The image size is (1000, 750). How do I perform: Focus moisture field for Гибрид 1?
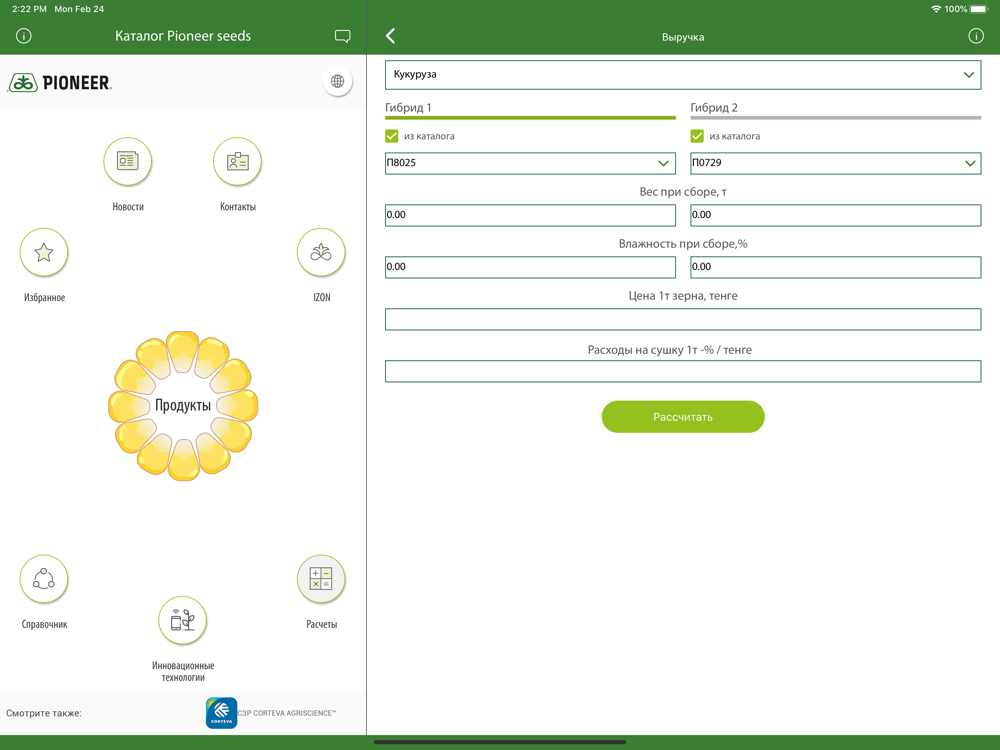(x=530, y=267)
